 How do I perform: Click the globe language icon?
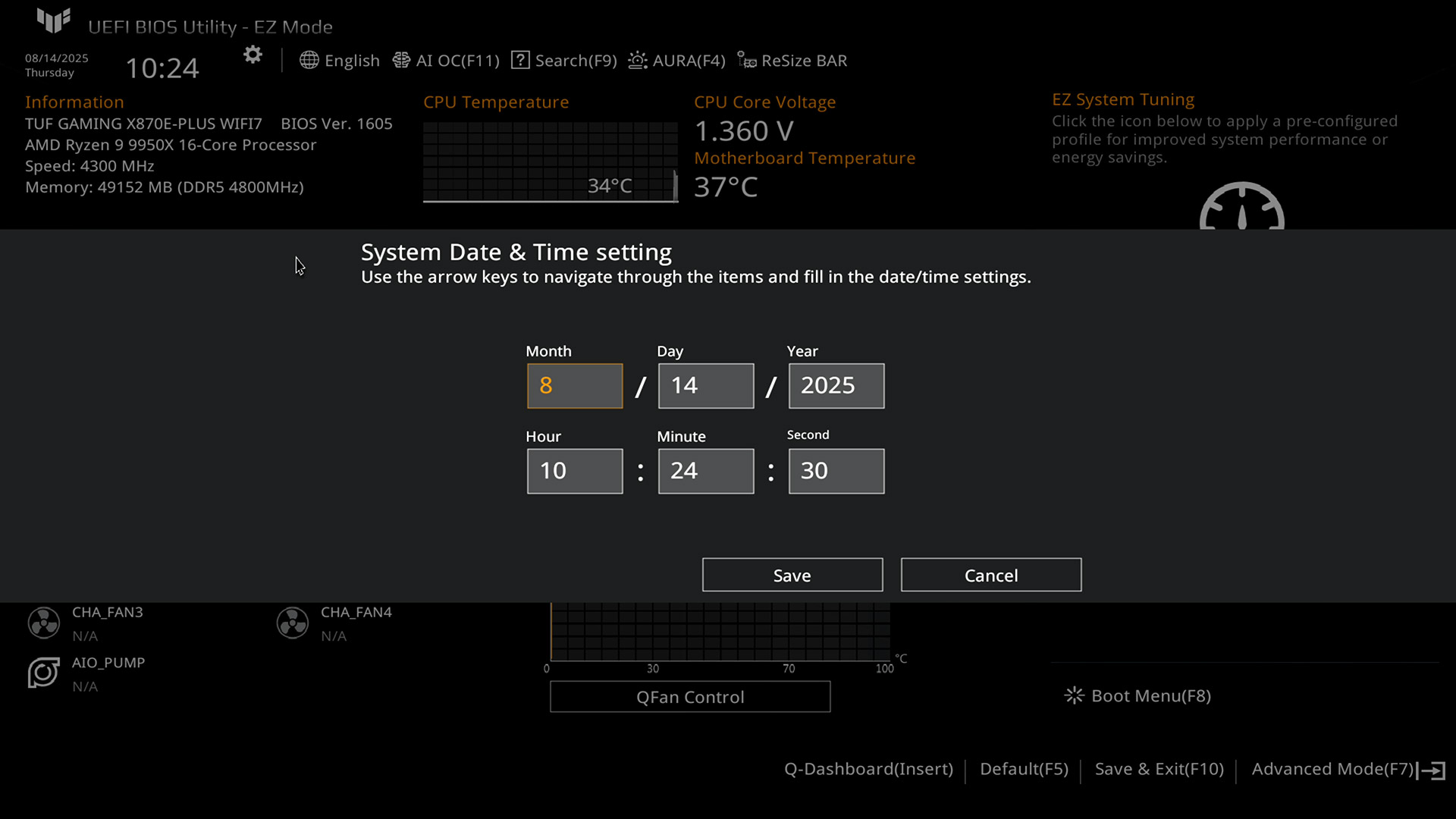309,61
